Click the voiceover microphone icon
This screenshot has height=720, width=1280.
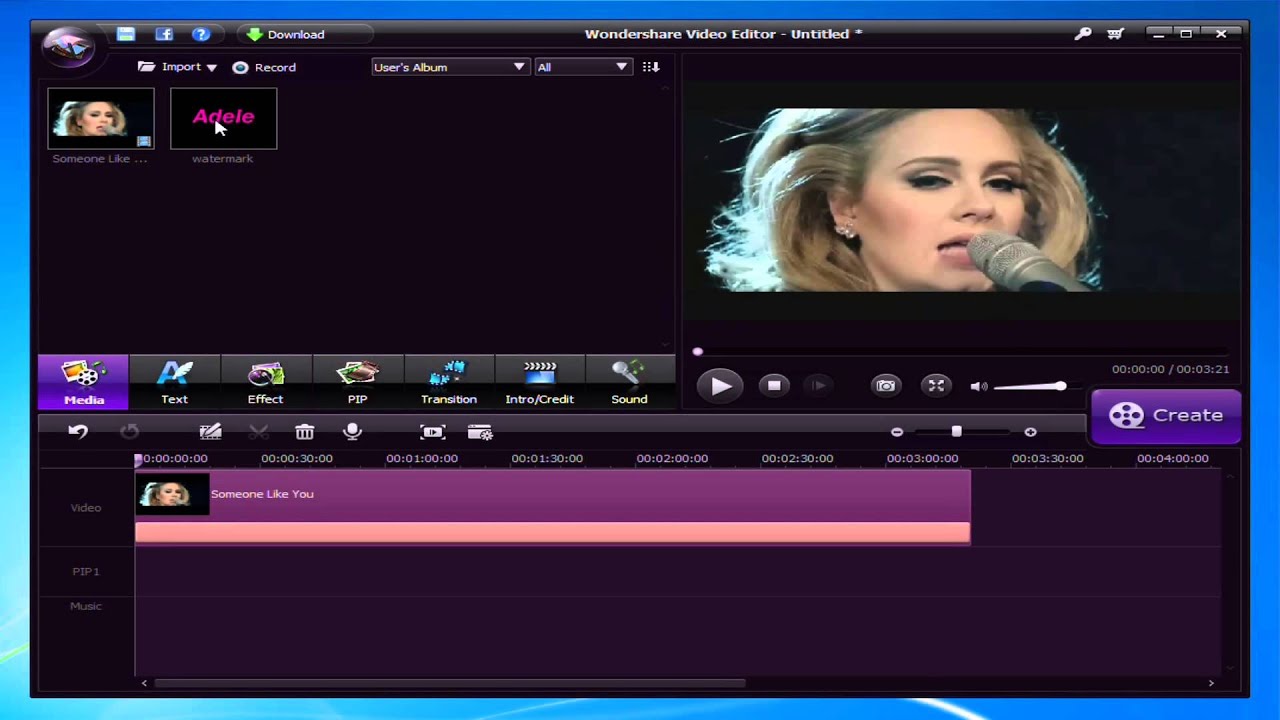point(352,432)
